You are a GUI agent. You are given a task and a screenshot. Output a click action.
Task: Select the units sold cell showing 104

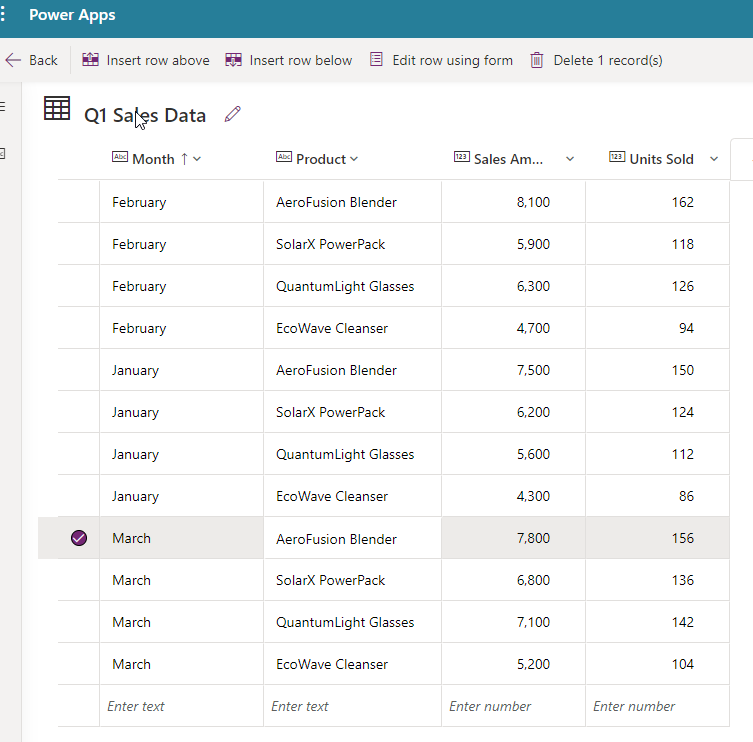pos(657,664)
